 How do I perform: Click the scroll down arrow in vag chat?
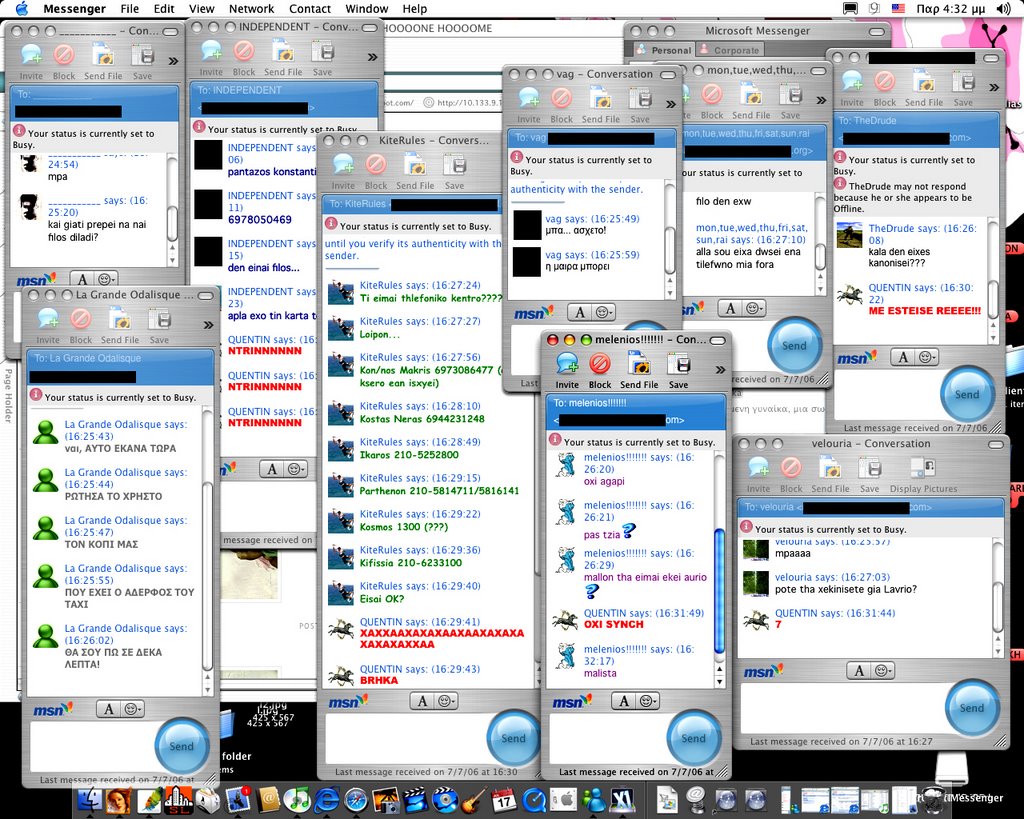pos(669,295)
